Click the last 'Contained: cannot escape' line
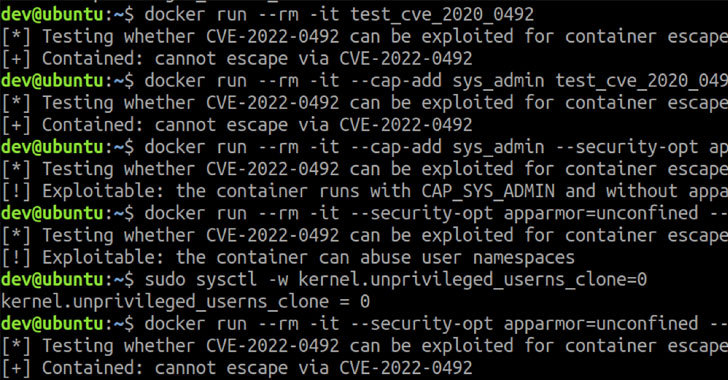 [237, 368]
